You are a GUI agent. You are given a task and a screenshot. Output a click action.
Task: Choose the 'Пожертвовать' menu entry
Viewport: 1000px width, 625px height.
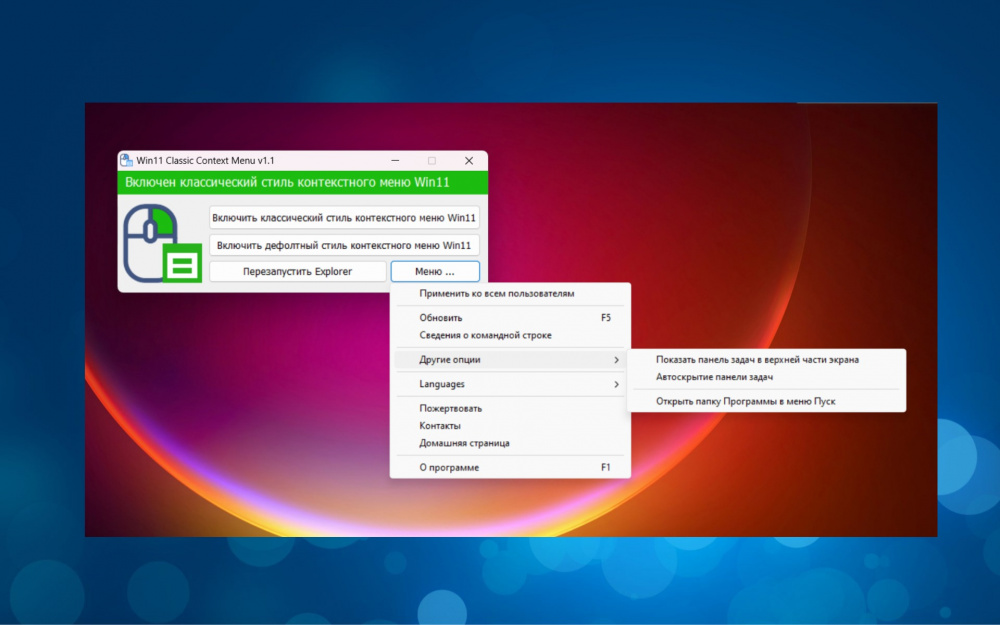[x=450, y=408]
